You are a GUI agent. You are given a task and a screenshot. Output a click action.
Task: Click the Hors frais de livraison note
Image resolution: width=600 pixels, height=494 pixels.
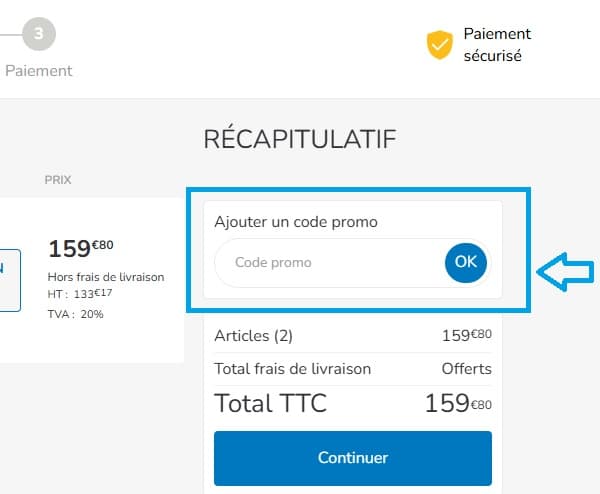(106, 277)
